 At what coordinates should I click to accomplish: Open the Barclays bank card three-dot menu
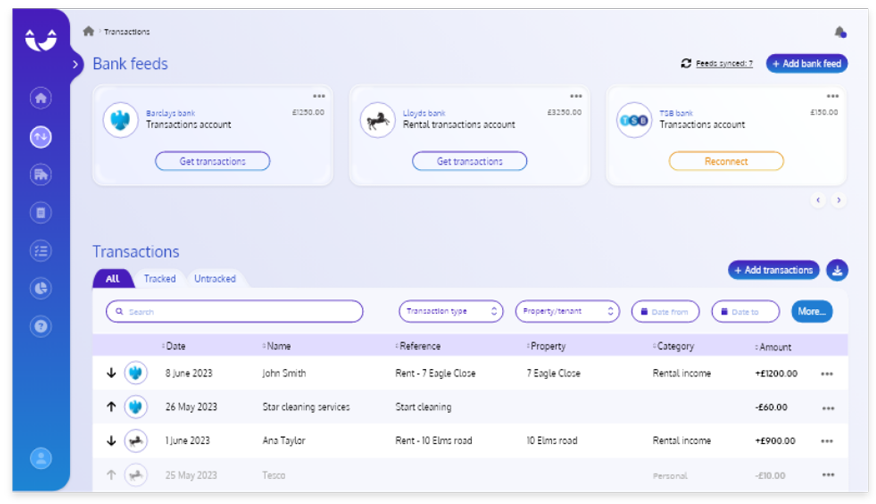(319, 96)
